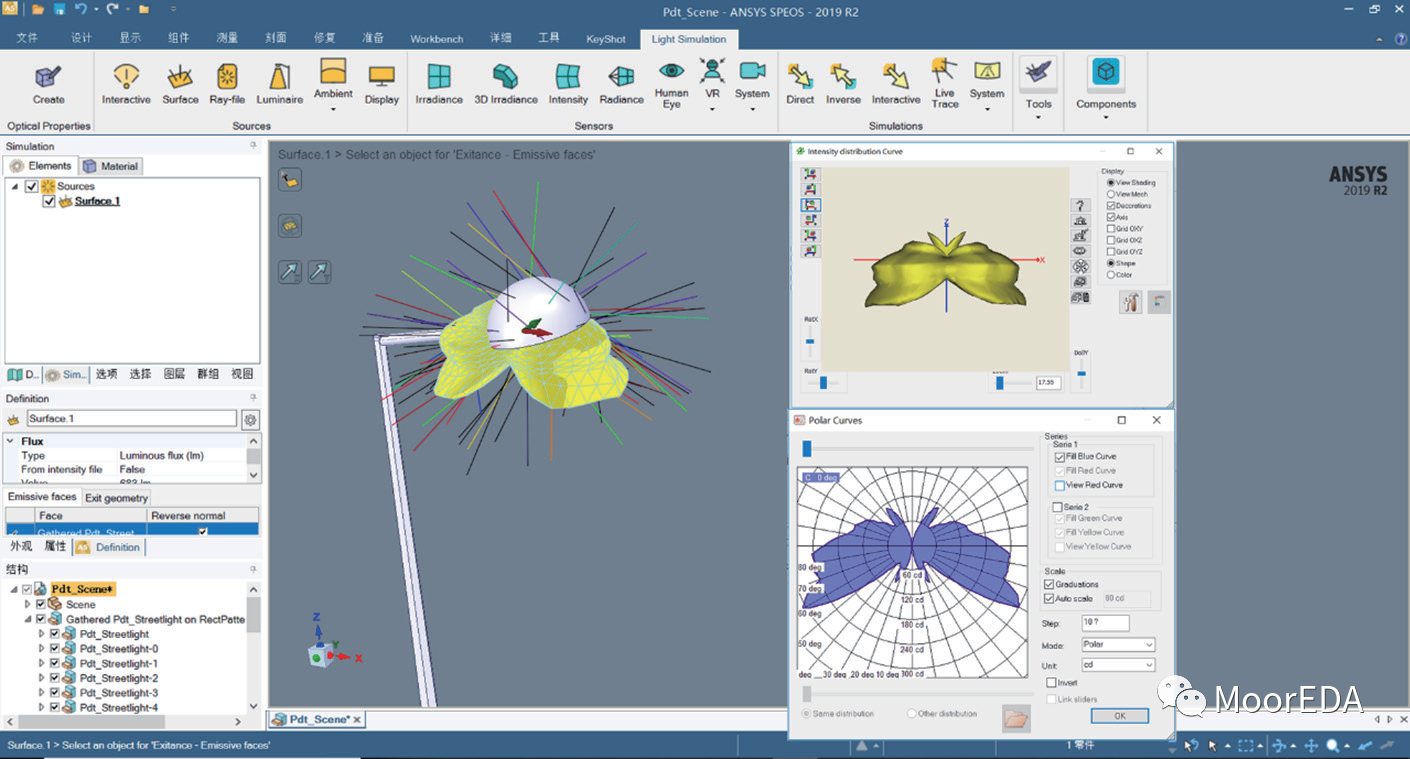Open the KeyShot ribbon tab
This screenshot has height=759, width=1410.
click(x=606, y=39)
